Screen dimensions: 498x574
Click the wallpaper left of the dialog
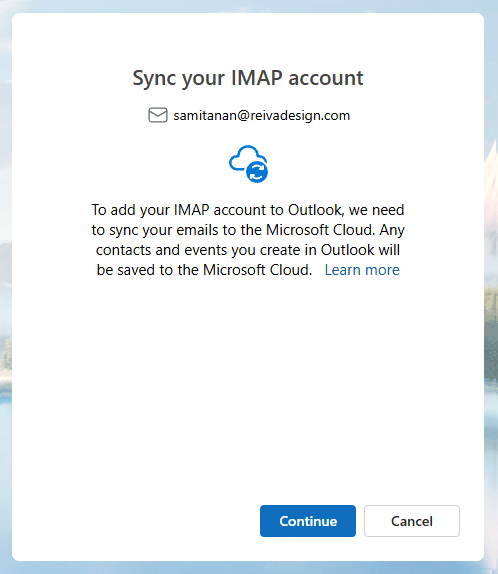click(5, 293)
